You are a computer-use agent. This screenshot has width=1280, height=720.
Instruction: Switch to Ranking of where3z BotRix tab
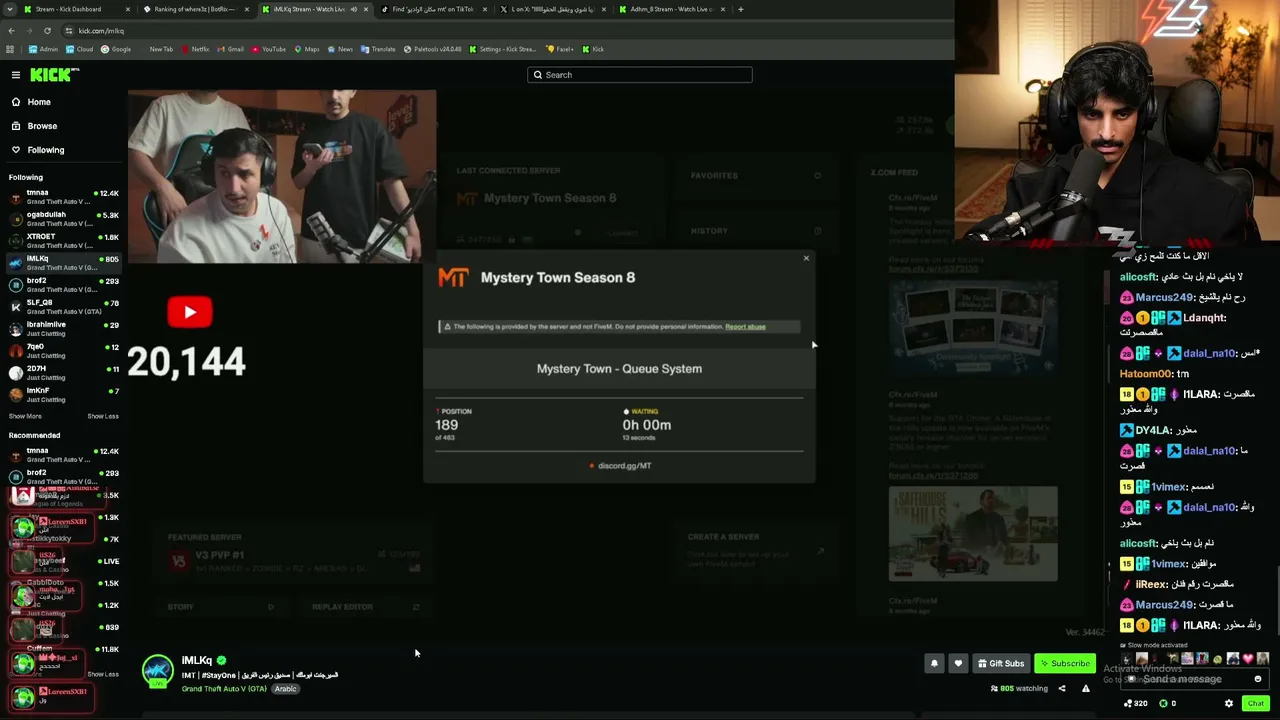195,9
